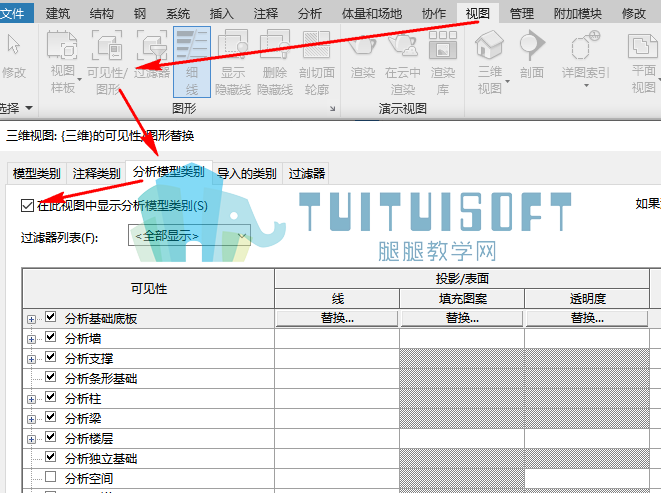Click the 可见性 column header

(x=148, y=288)
